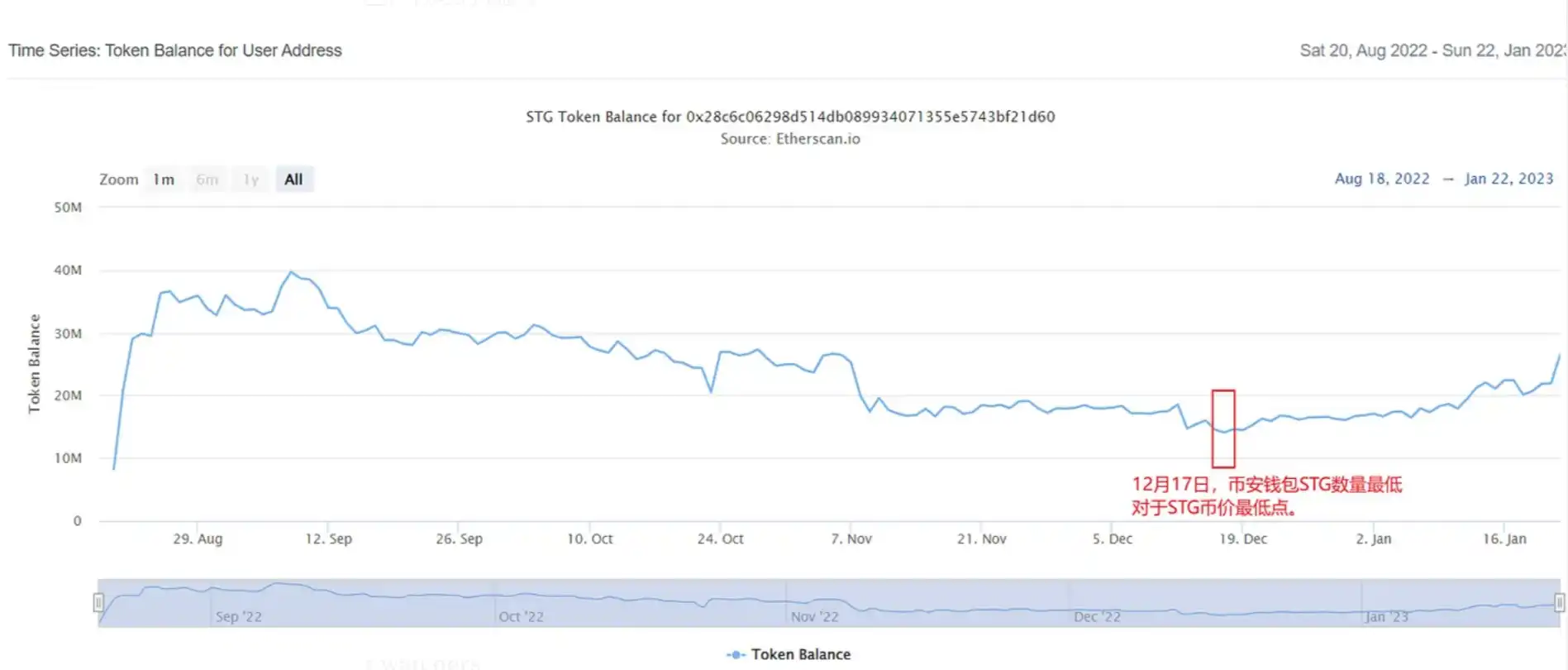The width and height of the screenshot is (1568, 670).
Task: Select the All zoom range button
Action: pos(293,179)
